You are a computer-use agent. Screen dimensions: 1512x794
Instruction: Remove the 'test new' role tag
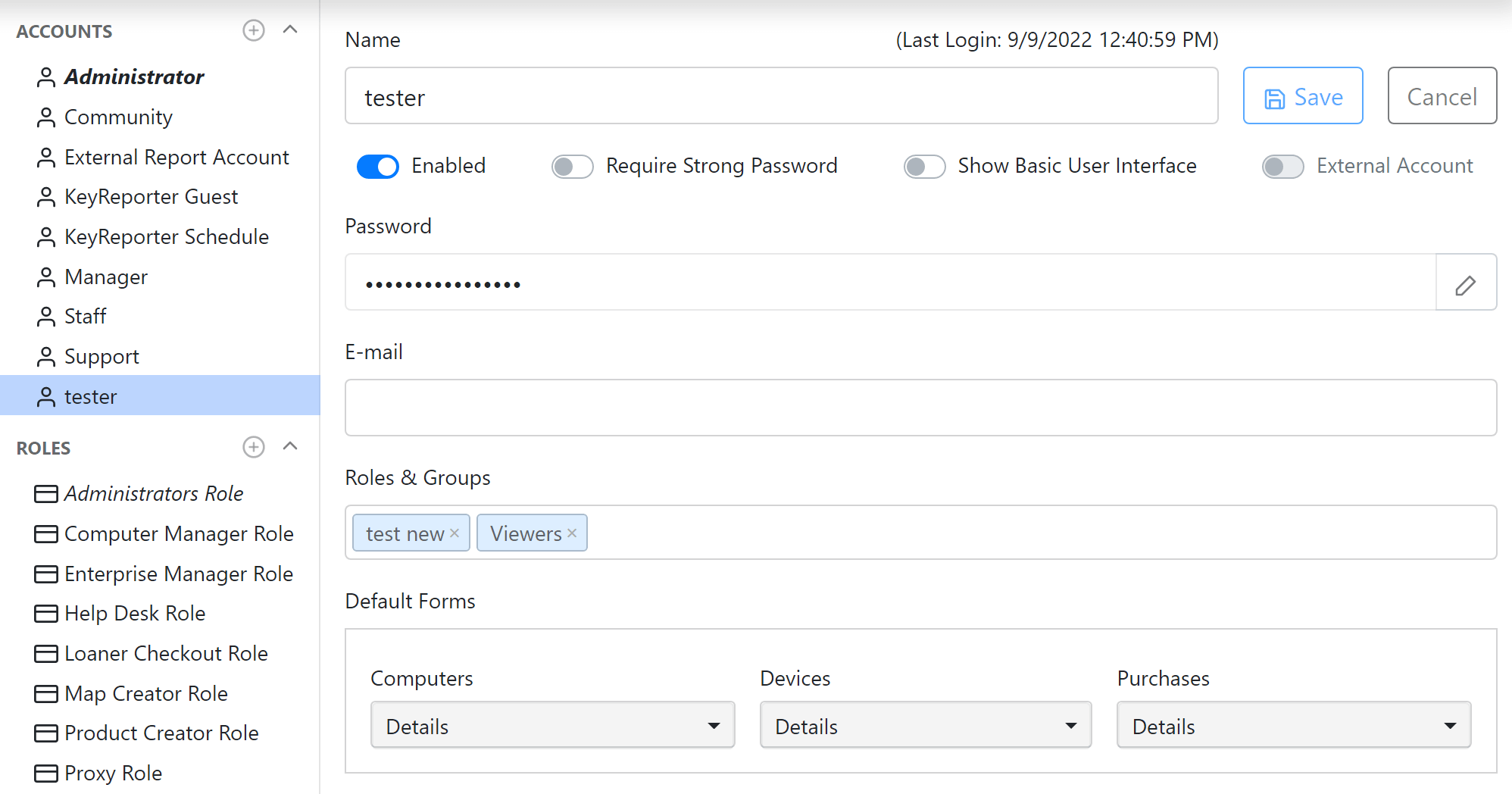point(455,533)
